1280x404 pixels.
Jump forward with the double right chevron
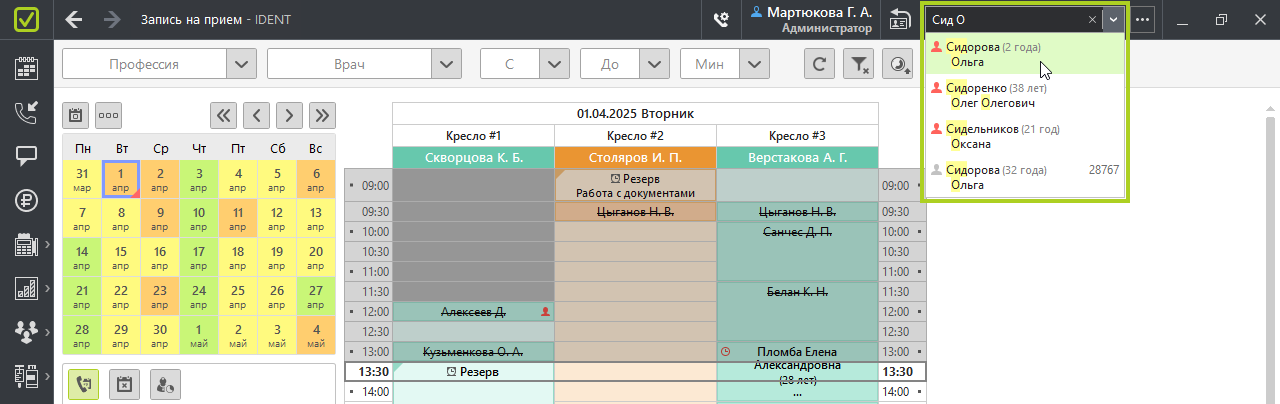(322, 114)
